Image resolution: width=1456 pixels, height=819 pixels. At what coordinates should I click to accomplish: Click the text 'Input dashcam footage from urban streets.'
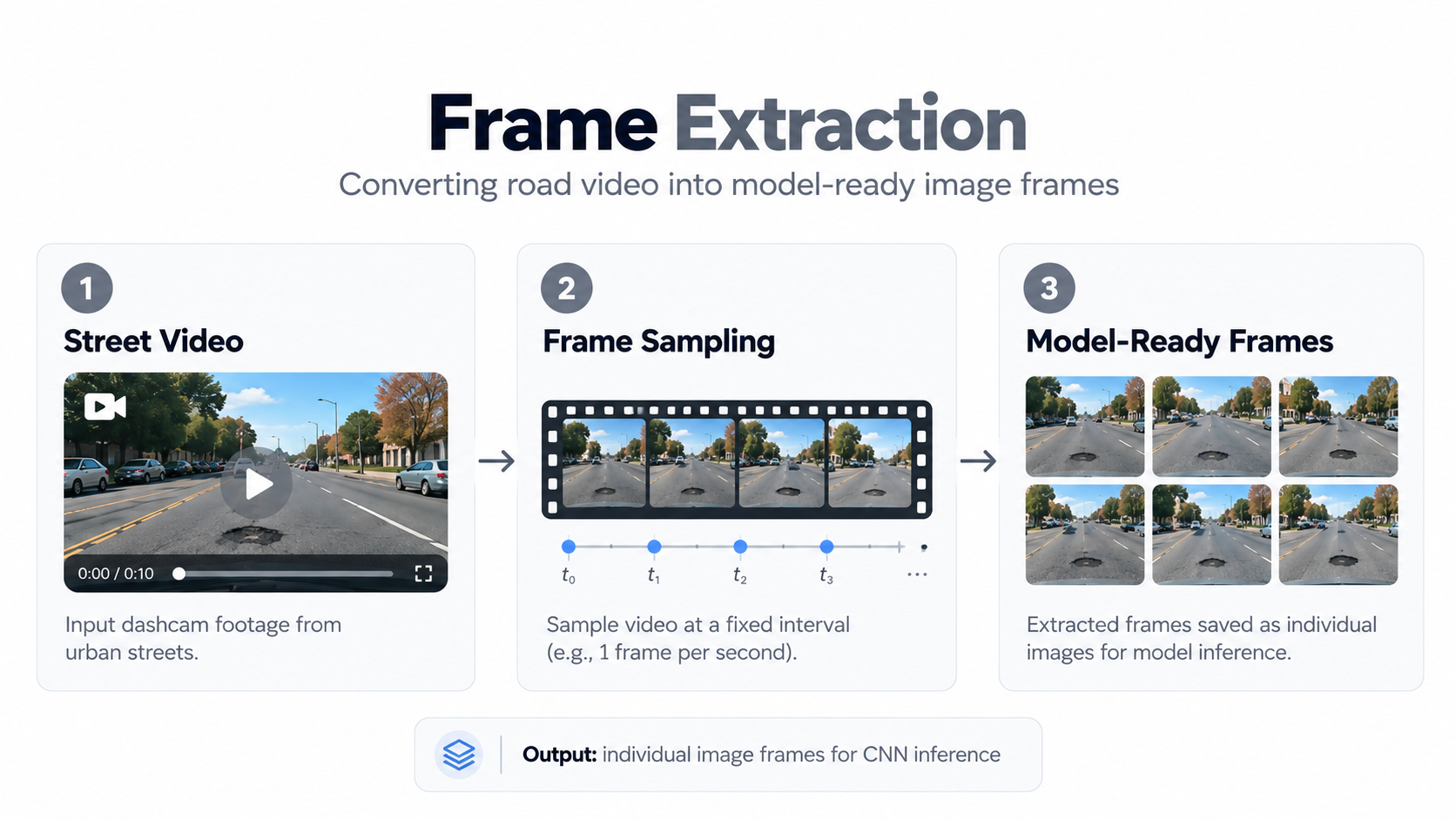(203, 638)
